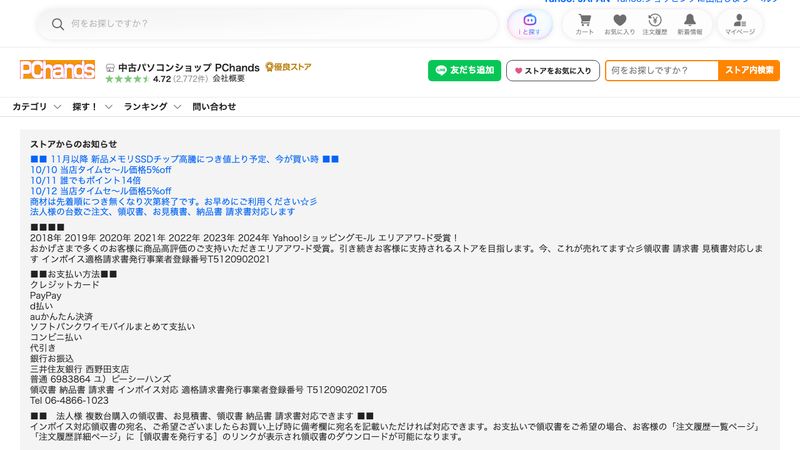The height and width of the screenshot is (450, 800).
Task: Click the magnifier icon in the main search bar
Action: point(58,24)
